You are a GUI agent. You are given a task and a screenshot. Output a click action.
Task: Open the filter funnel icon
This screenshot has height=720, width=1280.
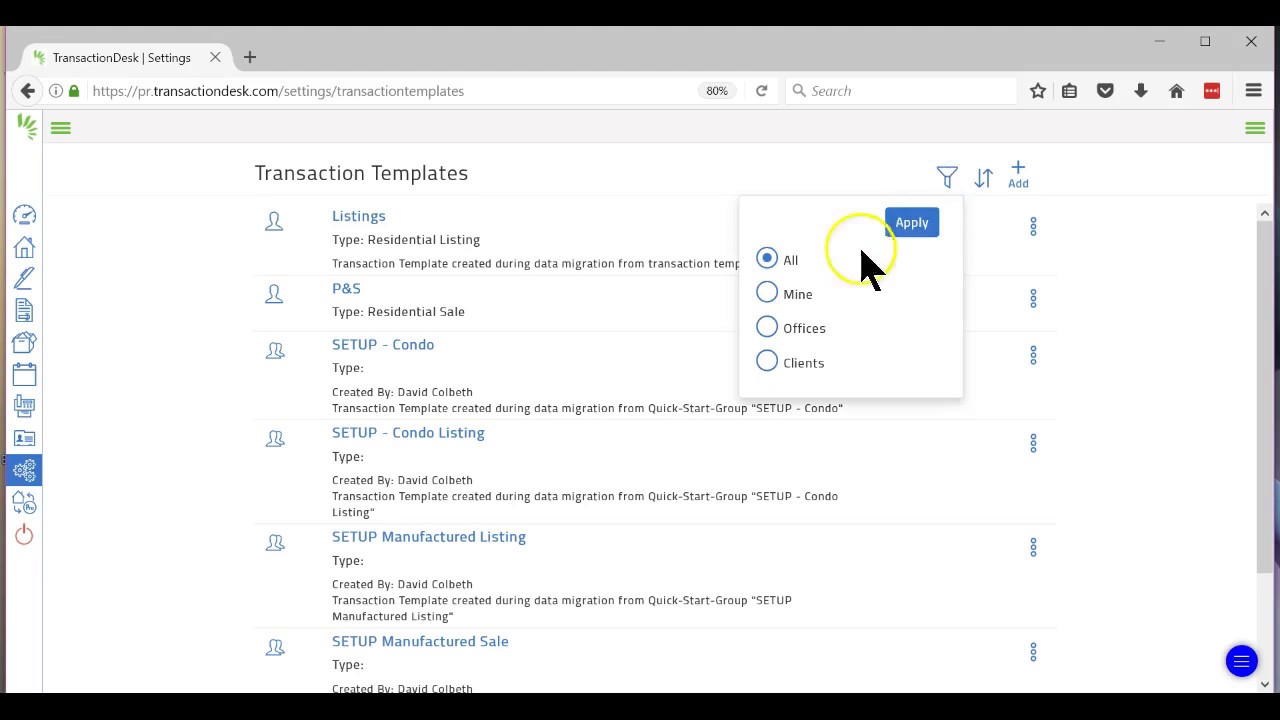(x=947, y=177)
